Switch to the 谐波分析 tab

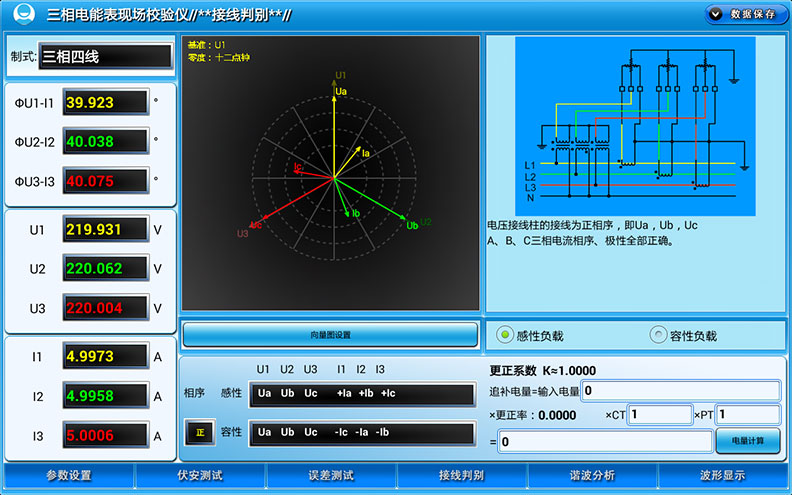coord(592,475)
